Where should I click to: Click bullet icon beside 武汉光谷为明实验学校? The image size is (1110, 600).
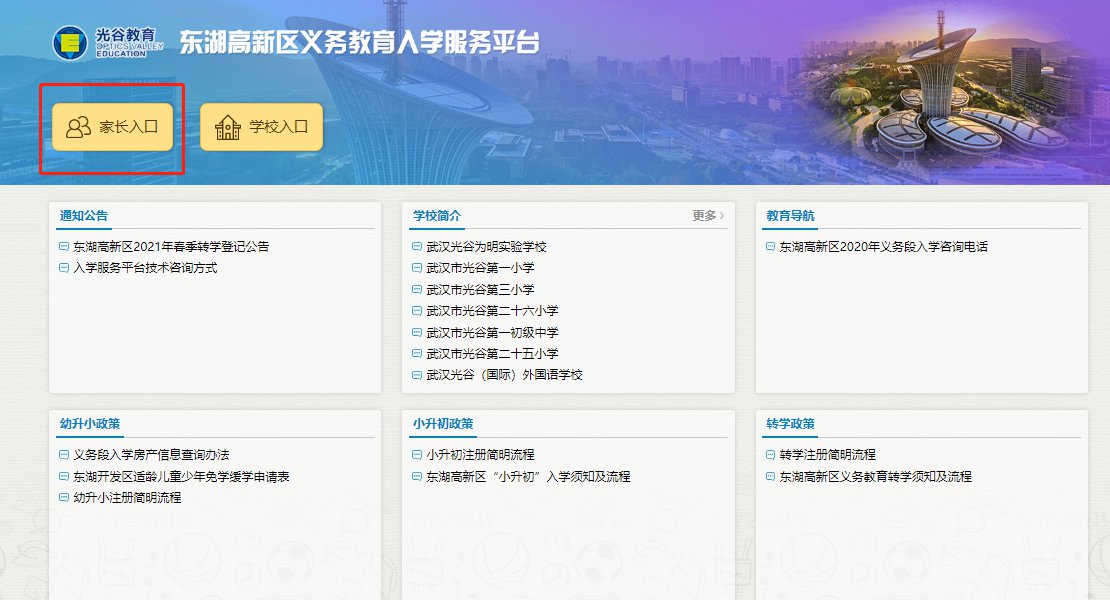[417, 246]
